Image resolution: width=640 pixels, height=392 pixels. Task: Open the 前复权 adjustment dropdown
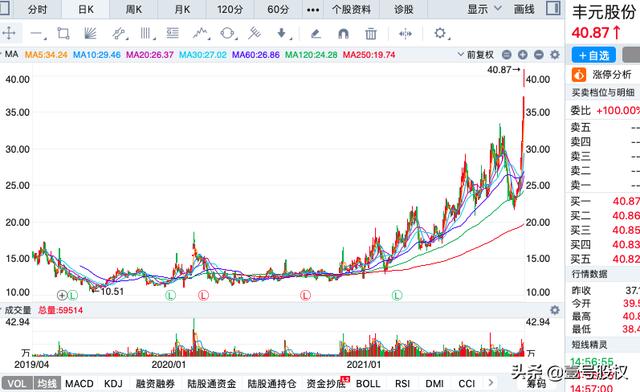point(476,54)
